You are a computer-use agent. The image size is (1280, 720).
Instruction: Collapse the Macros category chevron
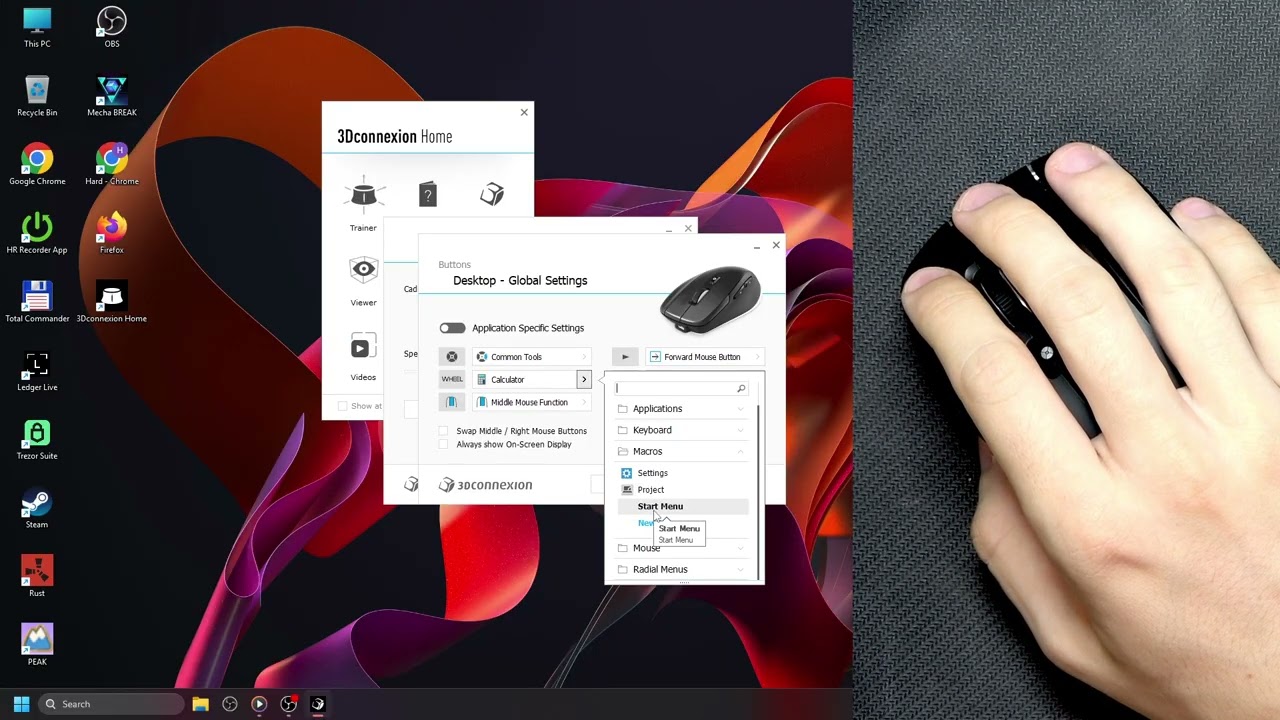pyautogui.click(x=741, y=451)
